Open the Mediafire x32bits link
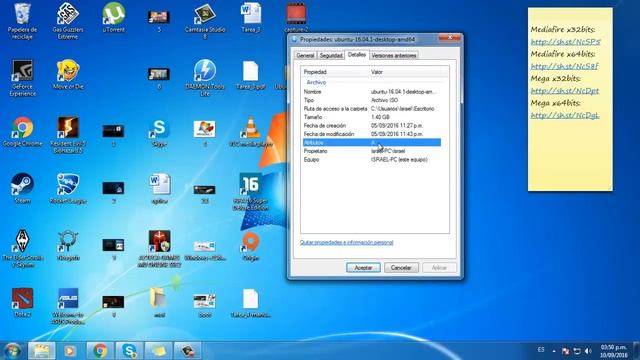This screenshot has height=360, width=640. [565, 42]
